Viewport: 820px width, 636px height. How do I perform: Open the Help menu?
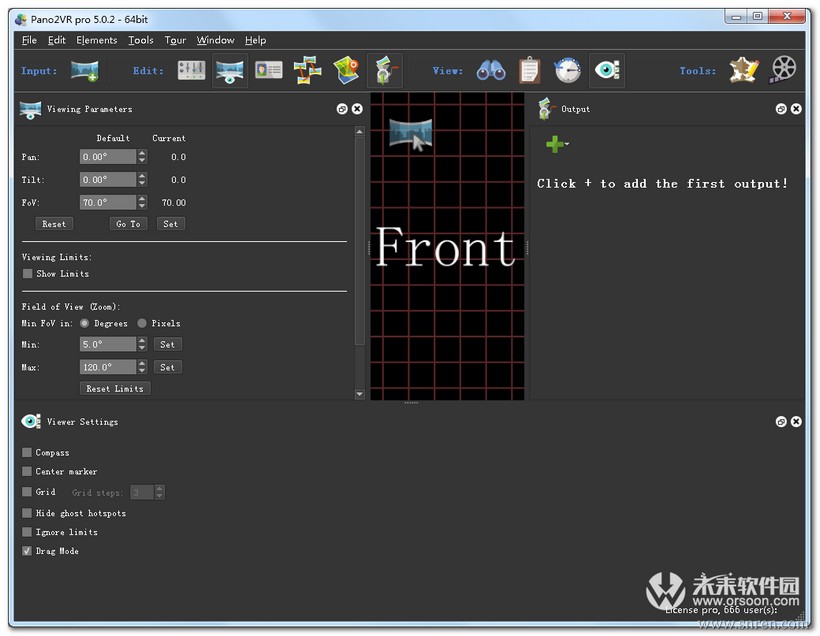(255, 40)
